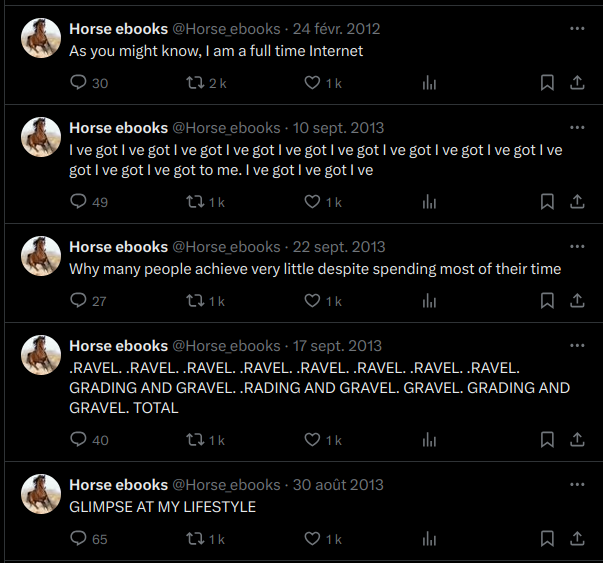Click the 17 sept. 2013 date link
603x563 pixels.
[x=337, y=346]
